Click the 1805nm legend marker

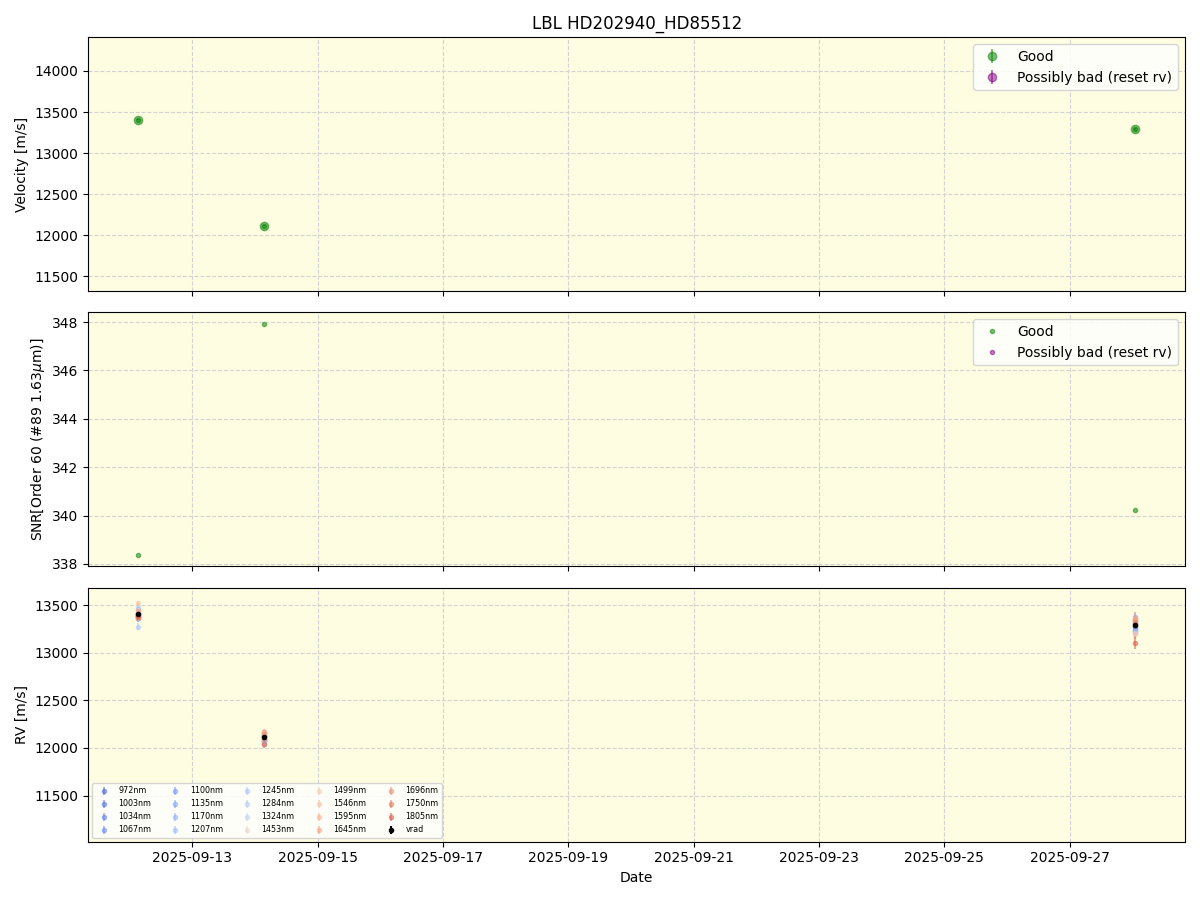[391, 816]
